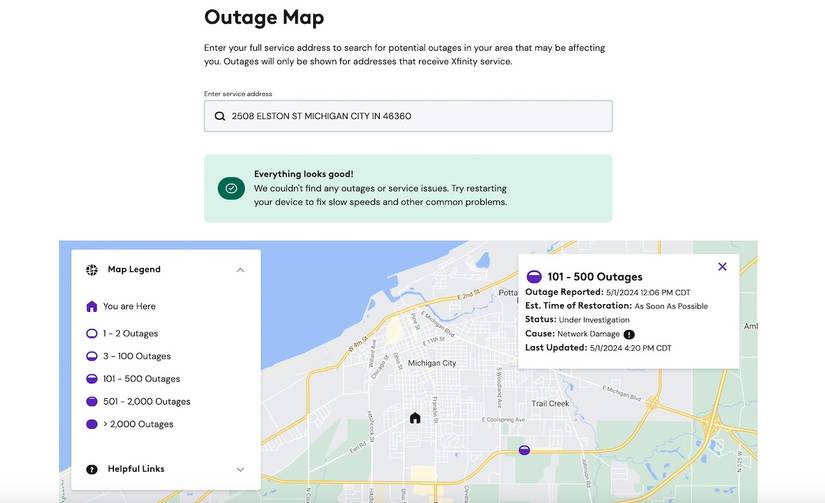Close the outage details popup
Viewport: 825px width, 503px height.
click(722, 267)
